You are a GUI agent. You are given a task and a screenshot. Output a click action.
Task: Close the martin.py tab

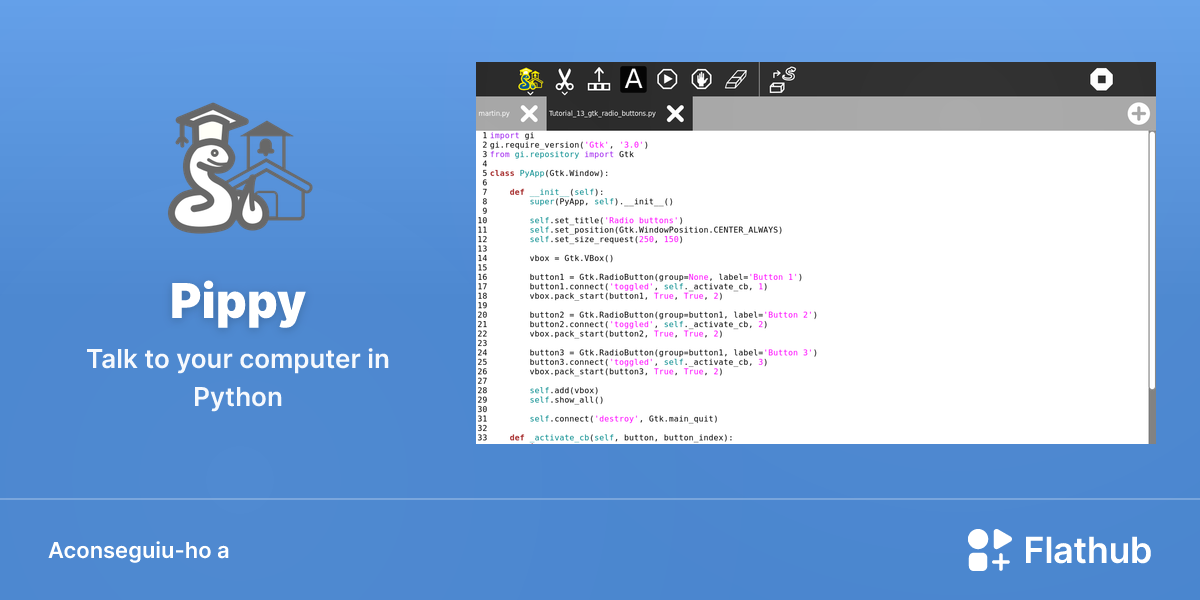[529, 114]
